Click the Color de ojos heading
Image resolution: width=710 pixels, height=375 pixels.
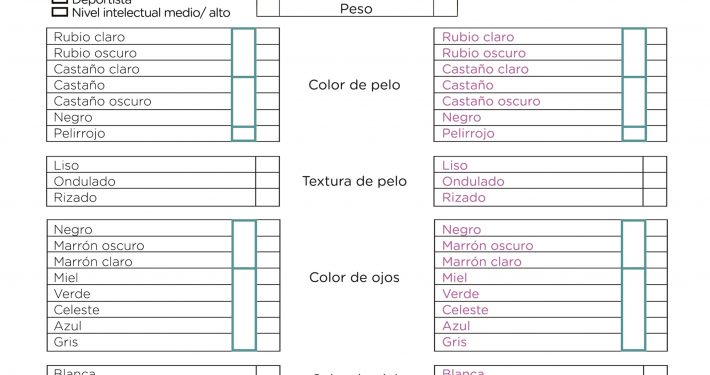coord(354,277)
